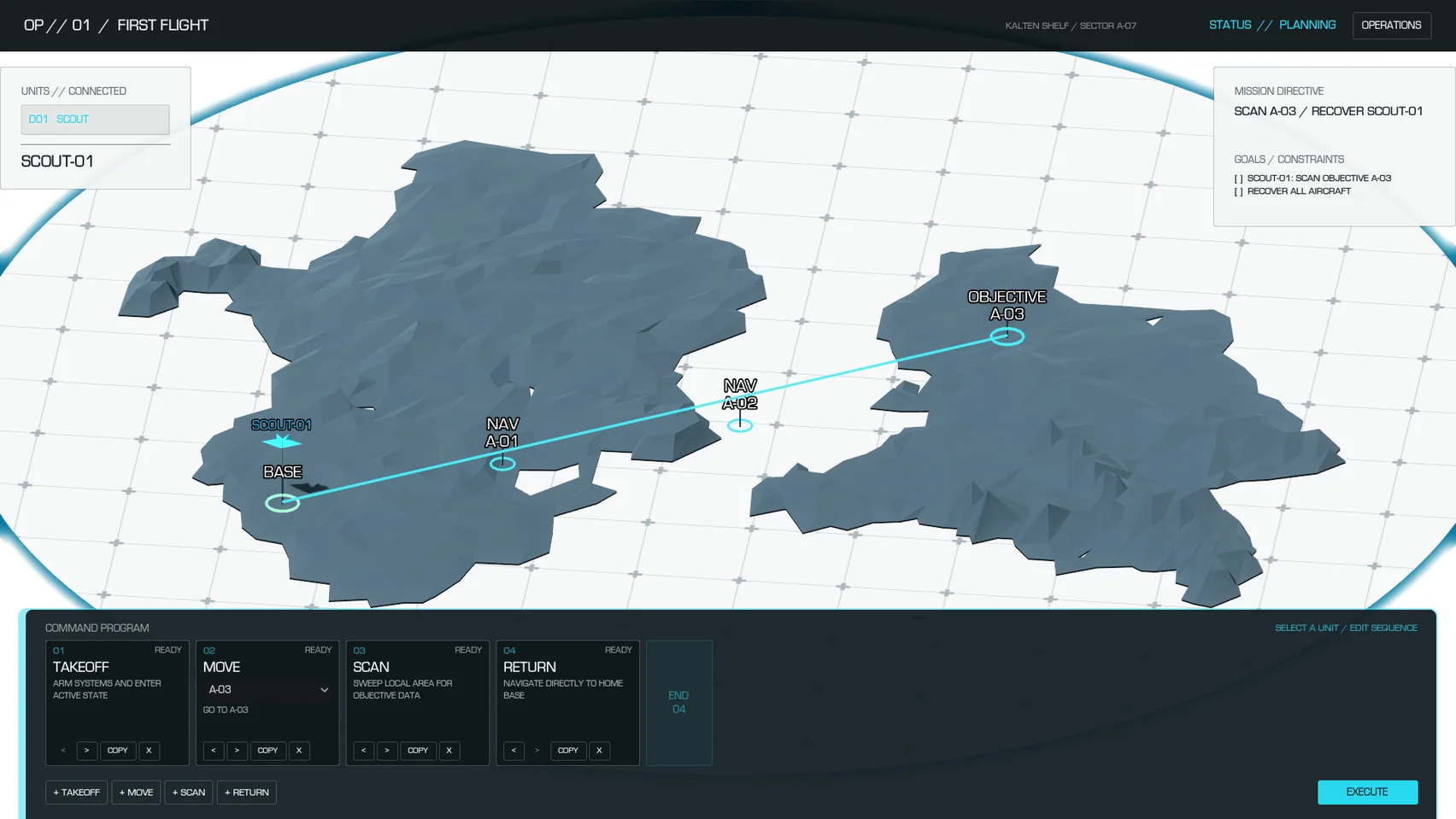Viewport: 1456px width, 819px height.
Task: Select the SCOUT-01 aircraft icon on map
Action: coord(281,442)
